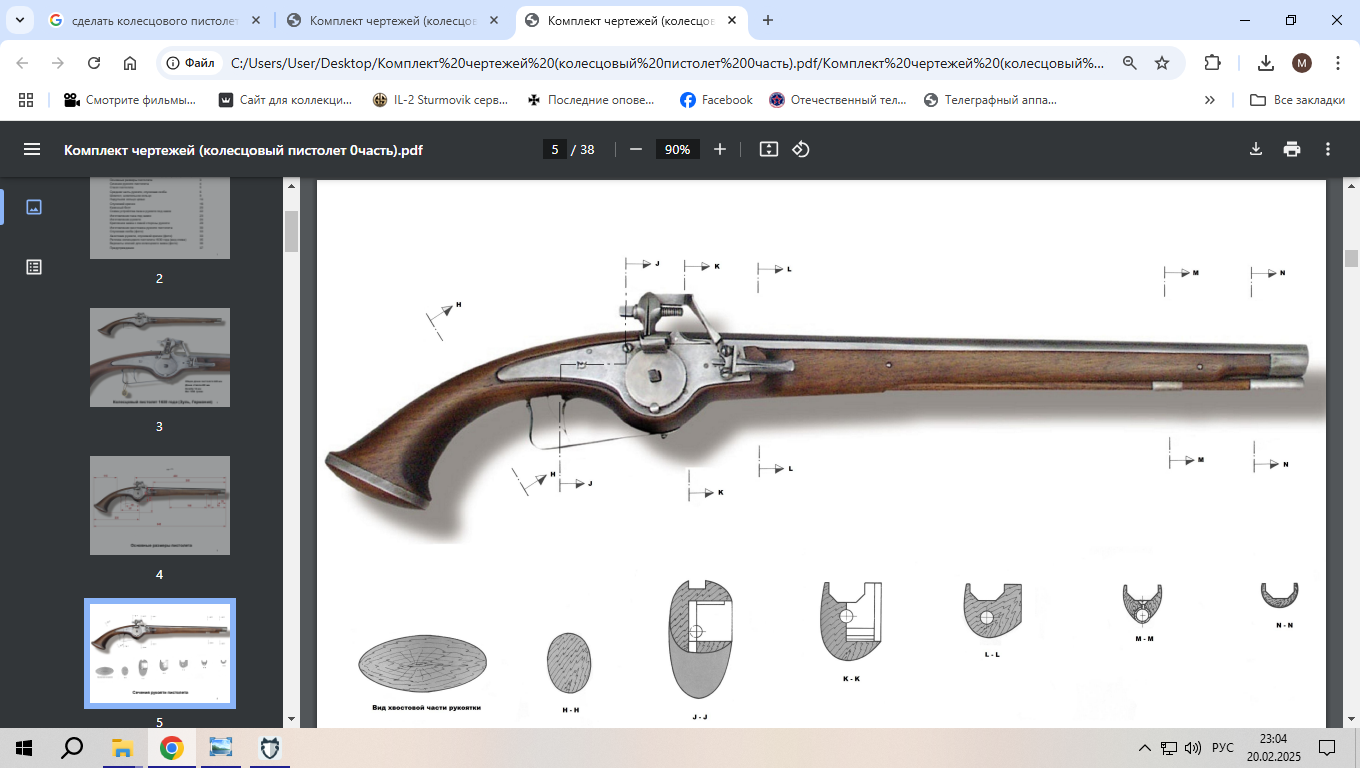
Task: Click the PDF zoom in plus button
Action: tap(720, 149)
